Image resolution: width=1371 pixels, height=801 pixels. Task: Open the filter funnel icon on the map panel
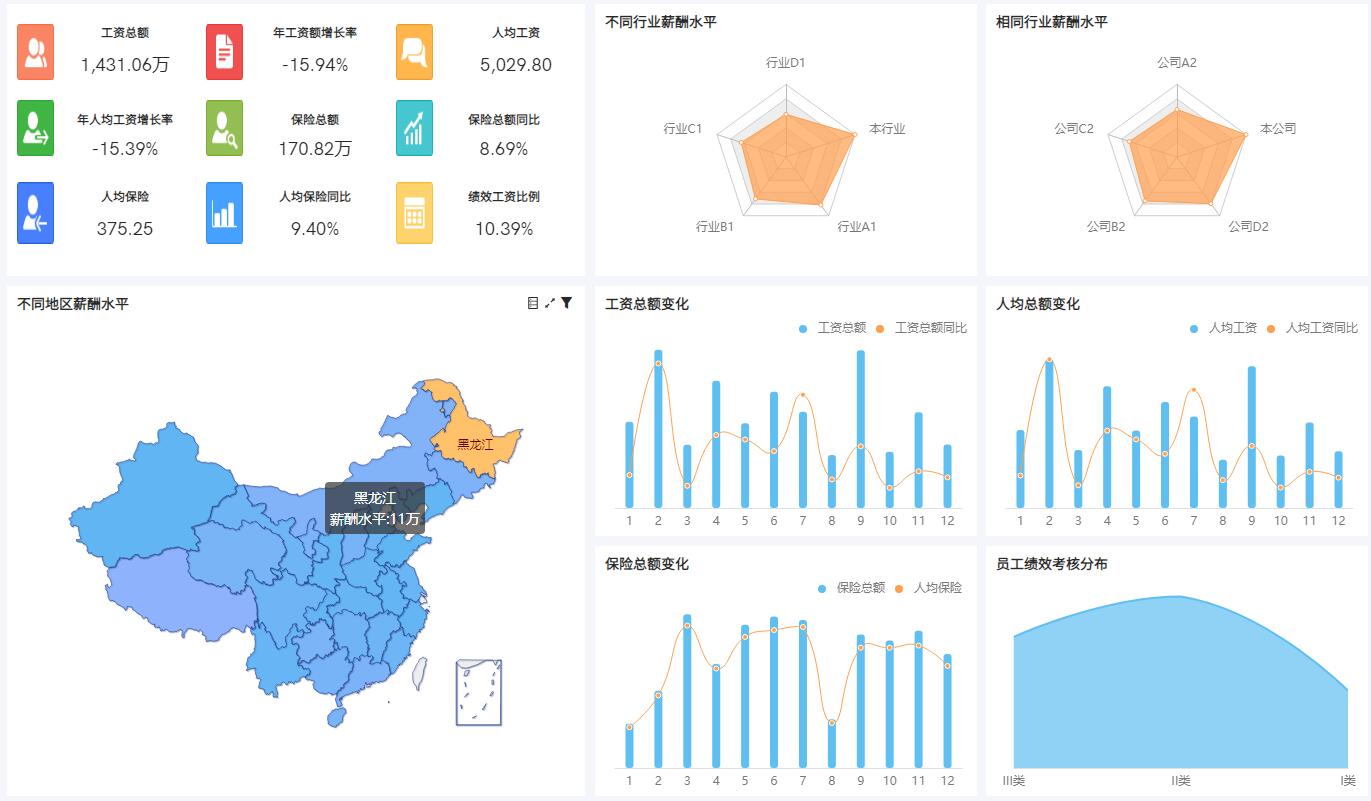(x=567, y=303)
